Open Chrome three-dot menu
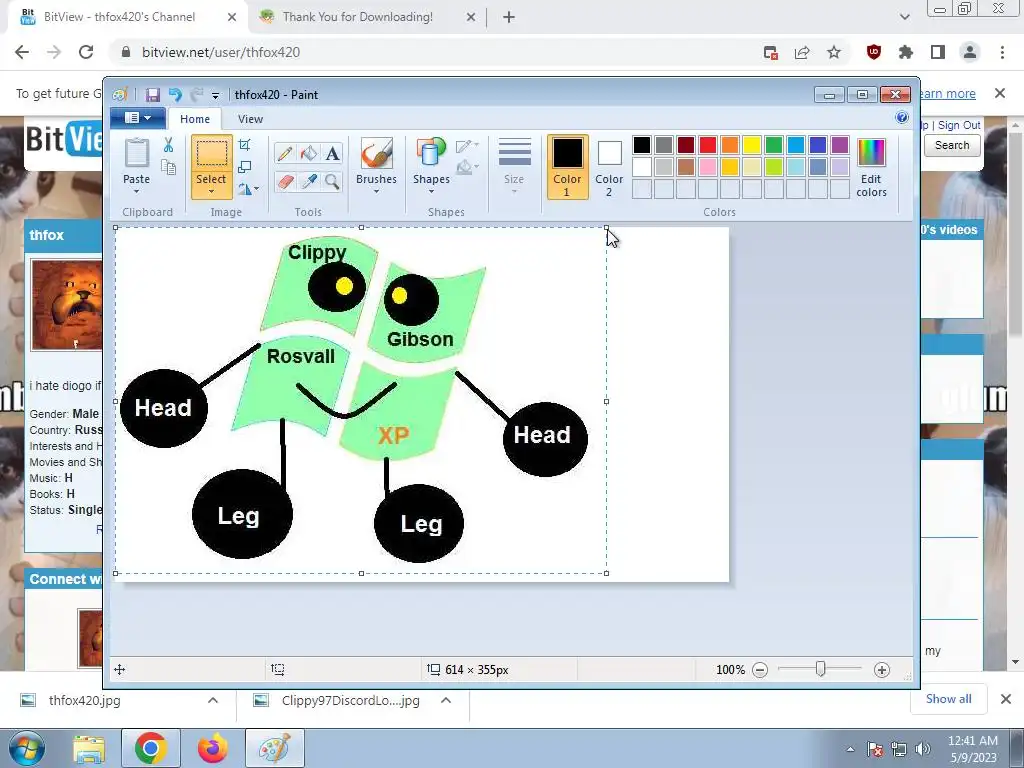Screen dimensions: 1024x768 pos(1002,52)
